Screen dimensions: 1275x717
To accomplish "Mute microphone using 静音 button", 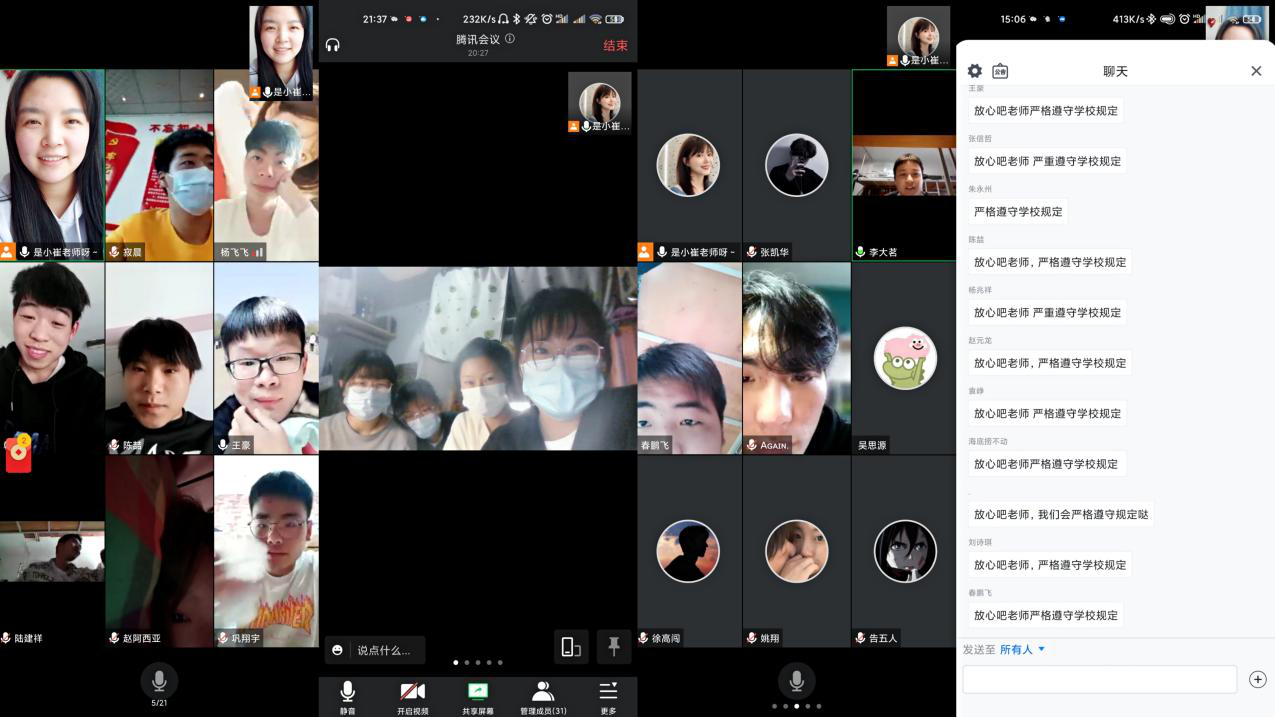I will (x=347, y=696).
